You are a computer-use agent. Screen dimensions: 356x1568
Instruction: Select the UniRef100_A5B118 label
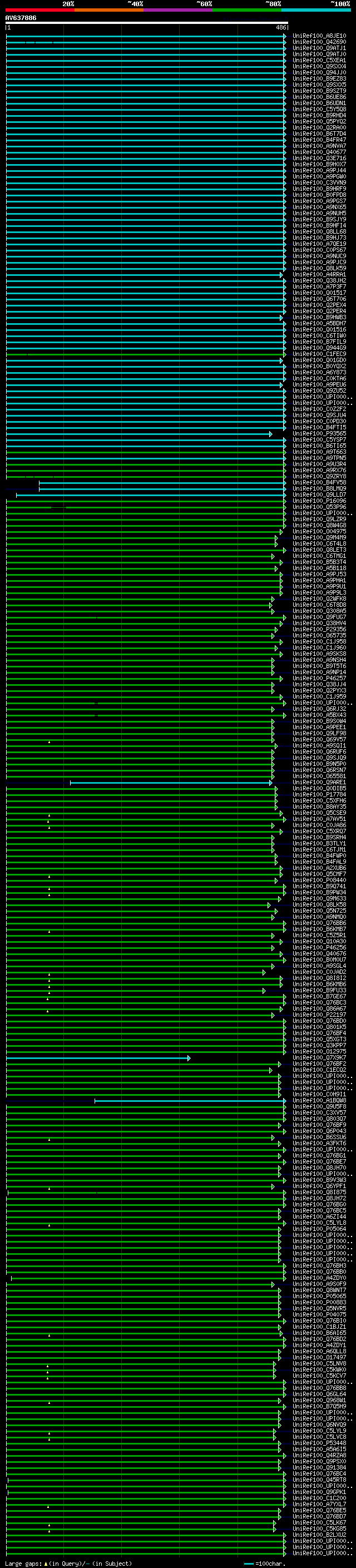click(319, 568)
